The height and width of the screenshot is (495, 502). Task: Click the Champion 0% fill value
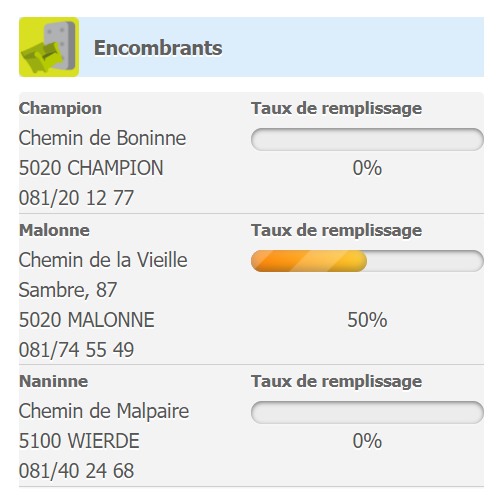367,168
